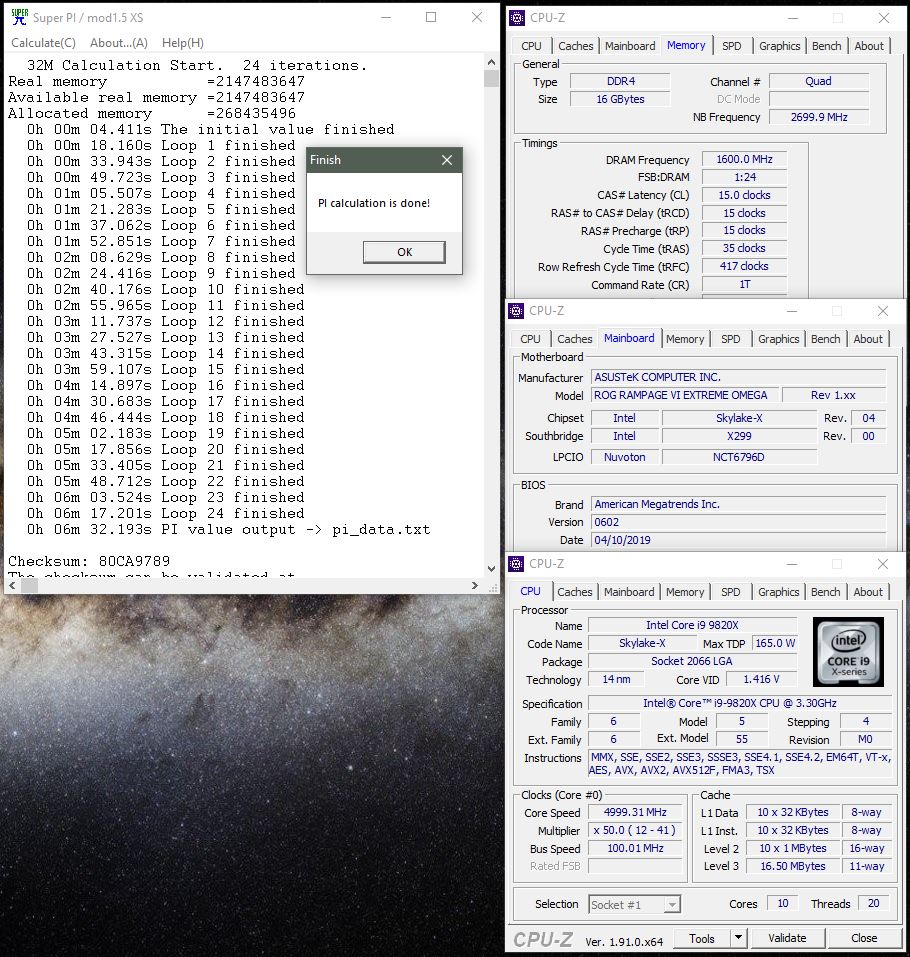Open CPU tab in Memory CPU-Z window
The width and height of the screenshot is (910, 957).
(531, 46)
